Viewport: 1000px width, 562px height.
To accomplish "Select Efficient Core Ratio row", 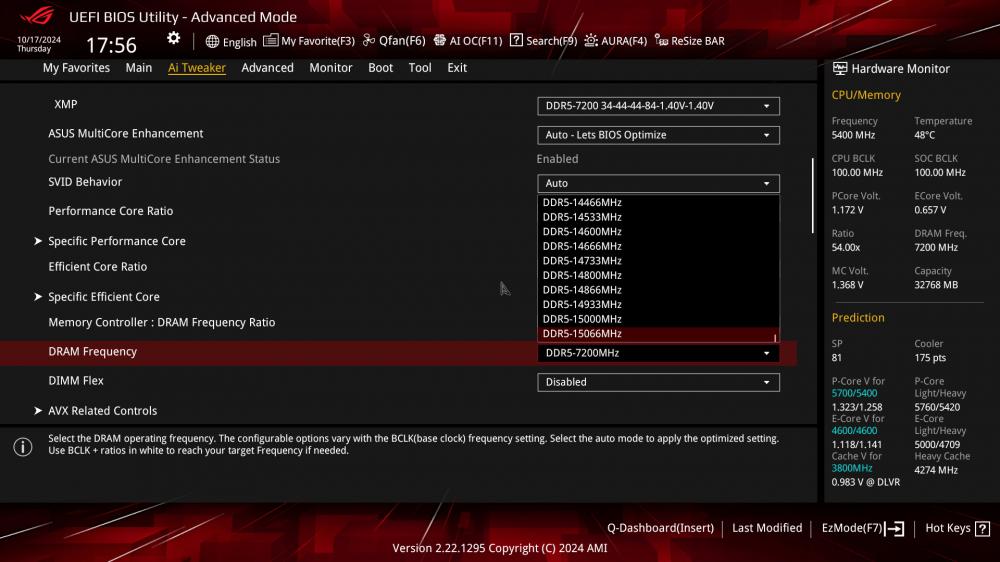I will coord(98,267).
